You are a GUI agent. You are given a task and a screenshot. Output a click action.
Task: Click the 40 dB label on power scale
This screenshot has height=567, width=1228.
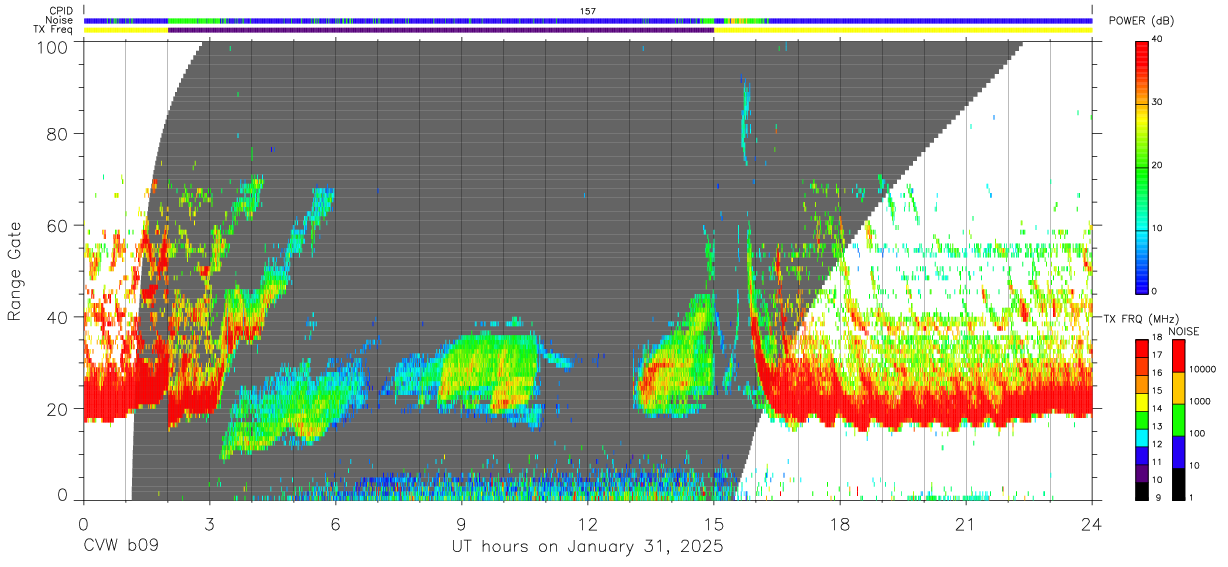1158,39
